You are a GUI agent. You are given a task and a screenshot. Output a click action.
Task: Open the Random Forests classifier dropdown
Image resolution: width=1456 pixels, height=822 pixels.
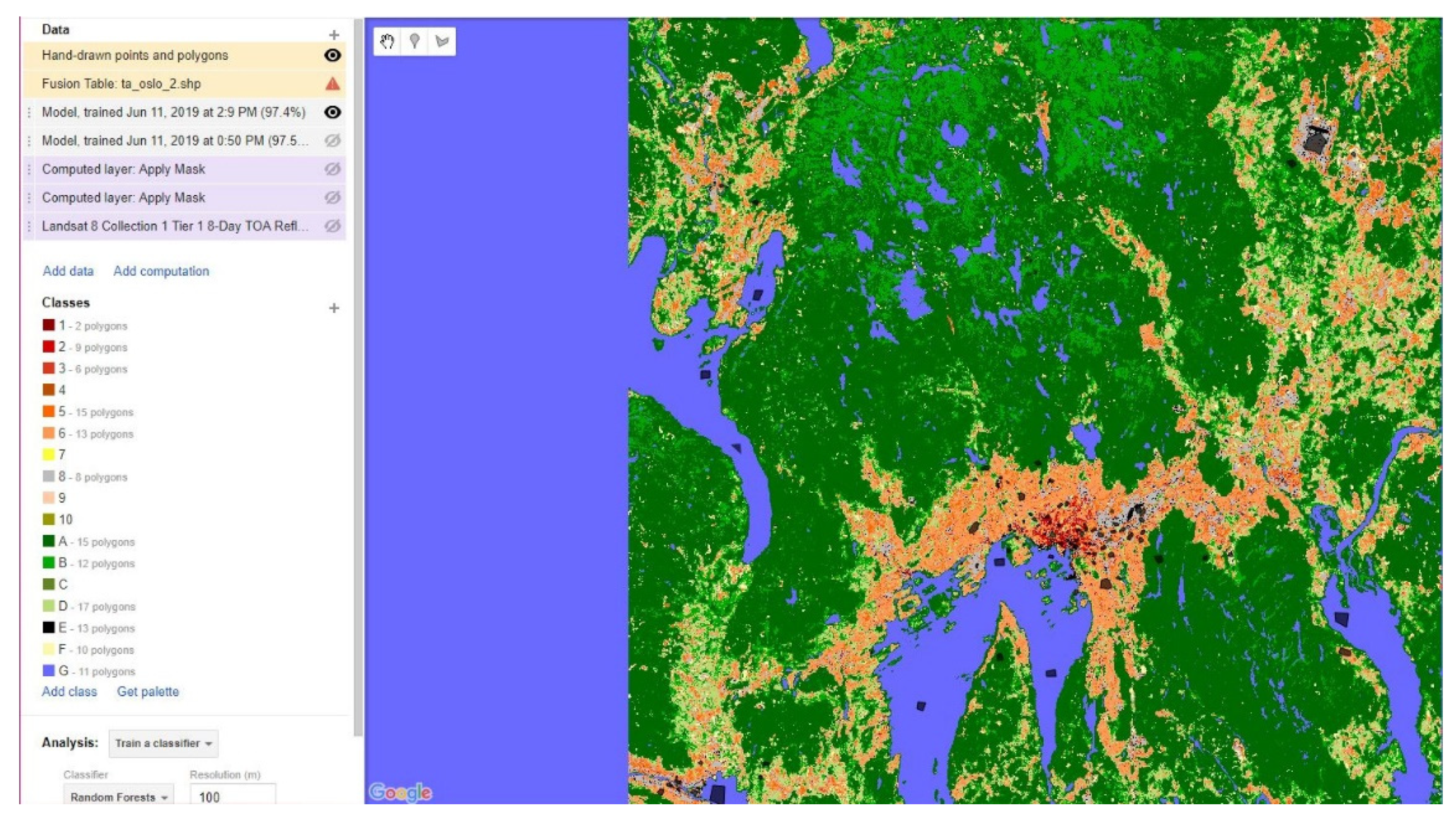(x=119, y=797)
